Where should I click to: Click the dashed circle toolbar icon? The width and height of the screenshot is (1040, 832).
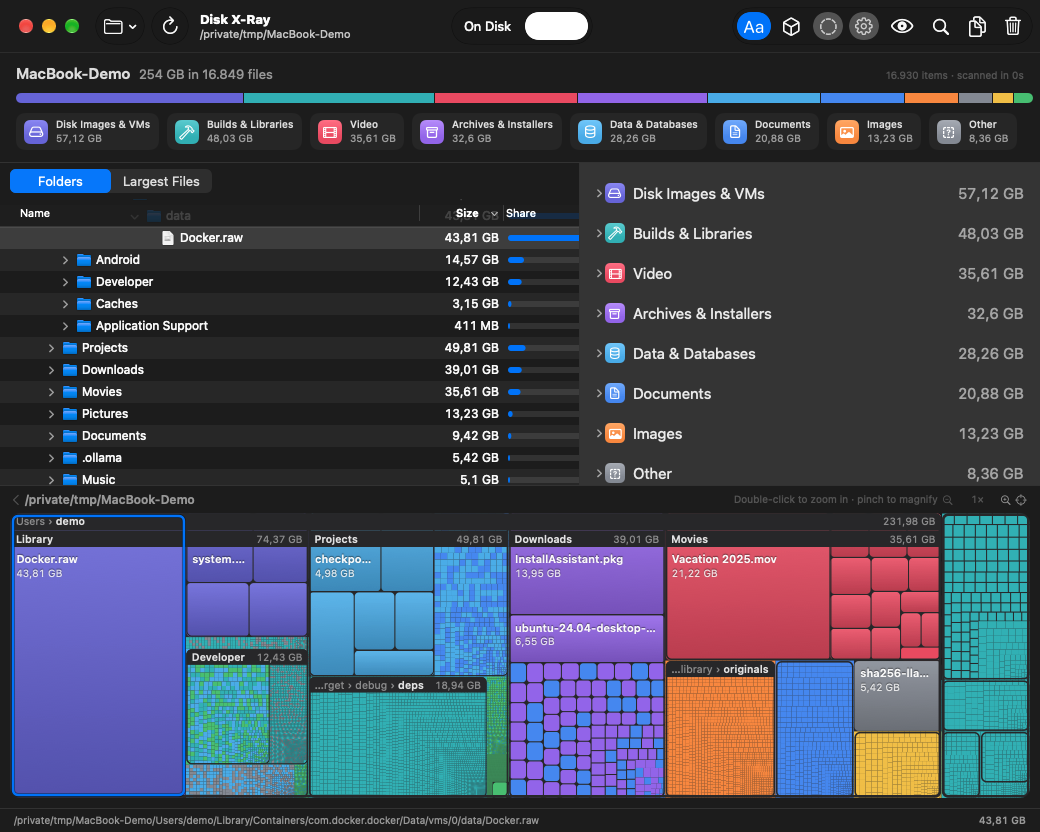[827, 27]
